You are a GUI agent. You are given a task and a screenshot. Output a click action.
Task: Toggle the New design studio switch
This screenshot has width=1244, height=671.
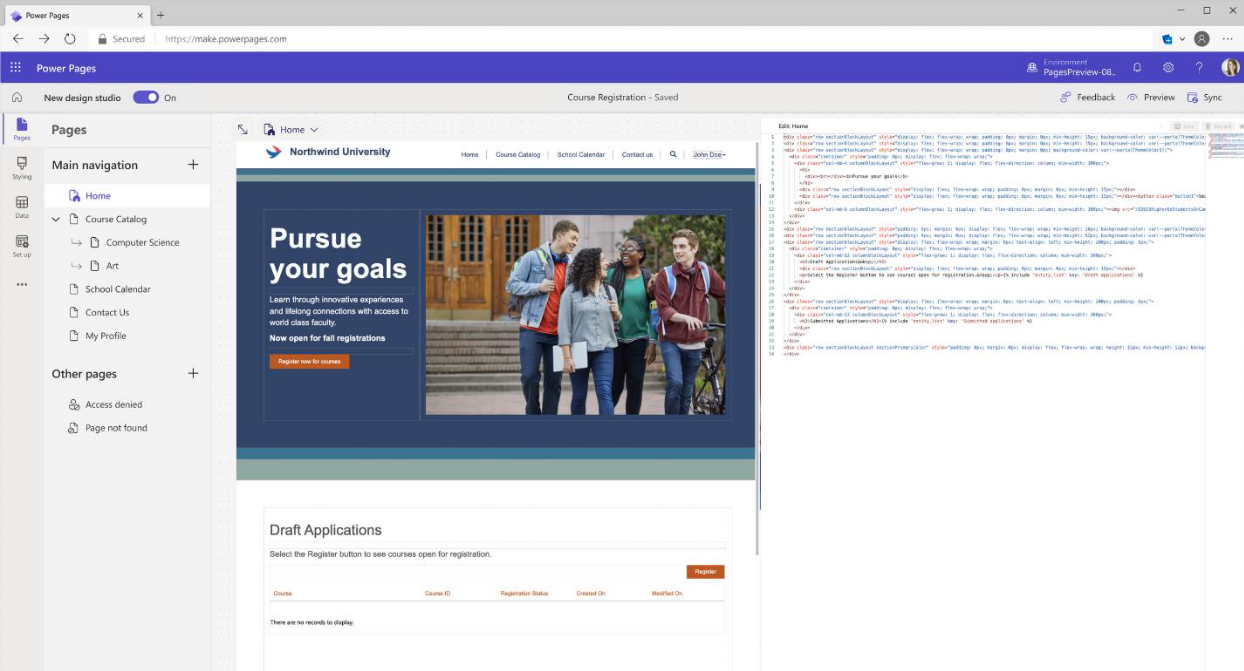tap(146, 97)
